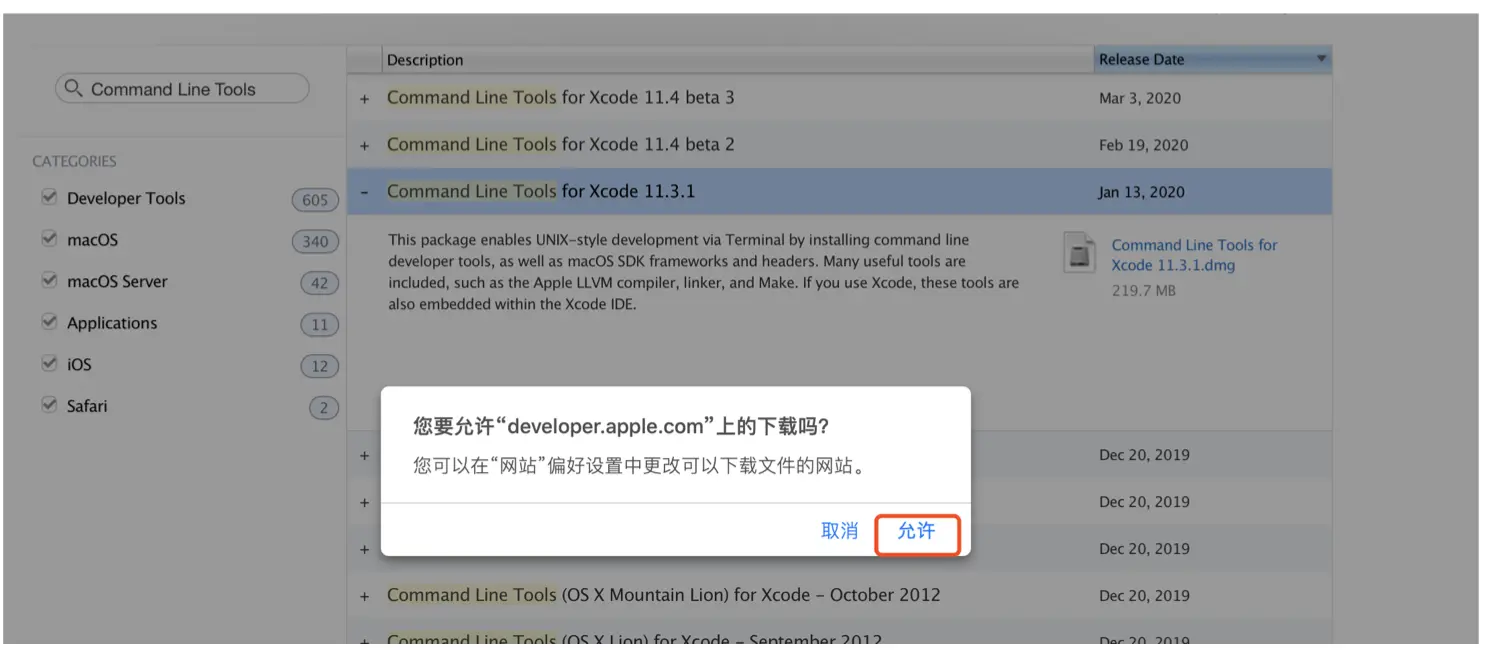Download Command Line Tools for Xcode 11.3.1.dmg
This screenshot has width=1492, height=650.
coord(1194,255)
